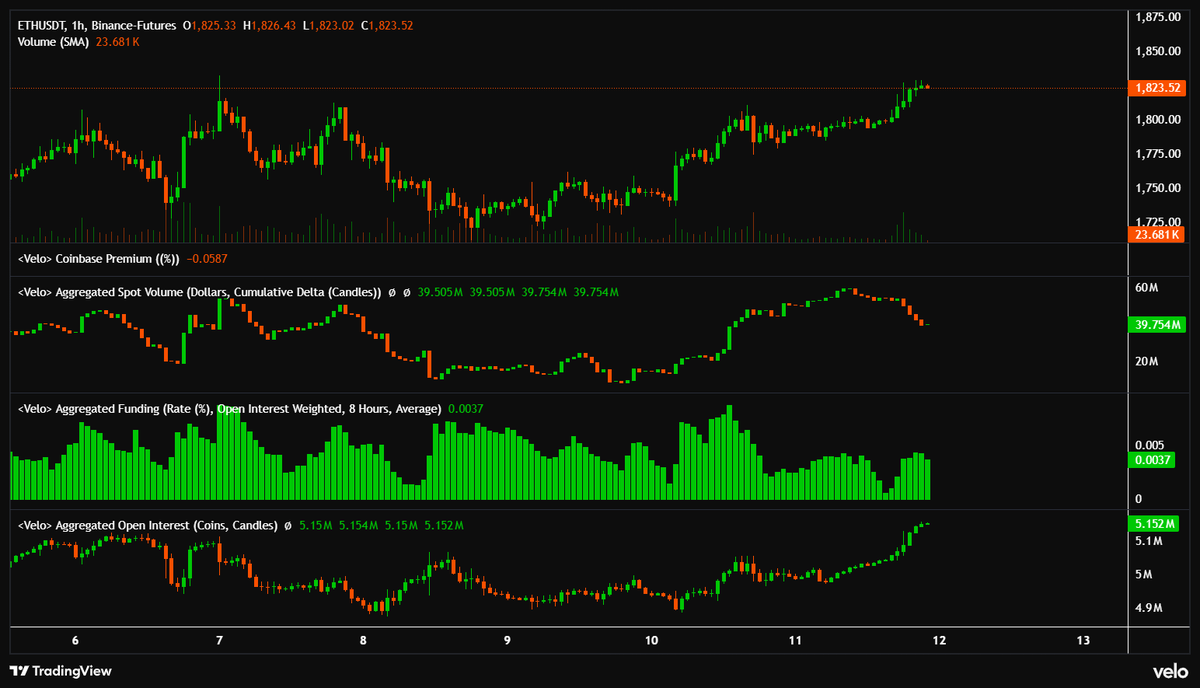Click date 9 on the time axis
Viewport: 1200px width, 688px height.
(x=507, y=640)
